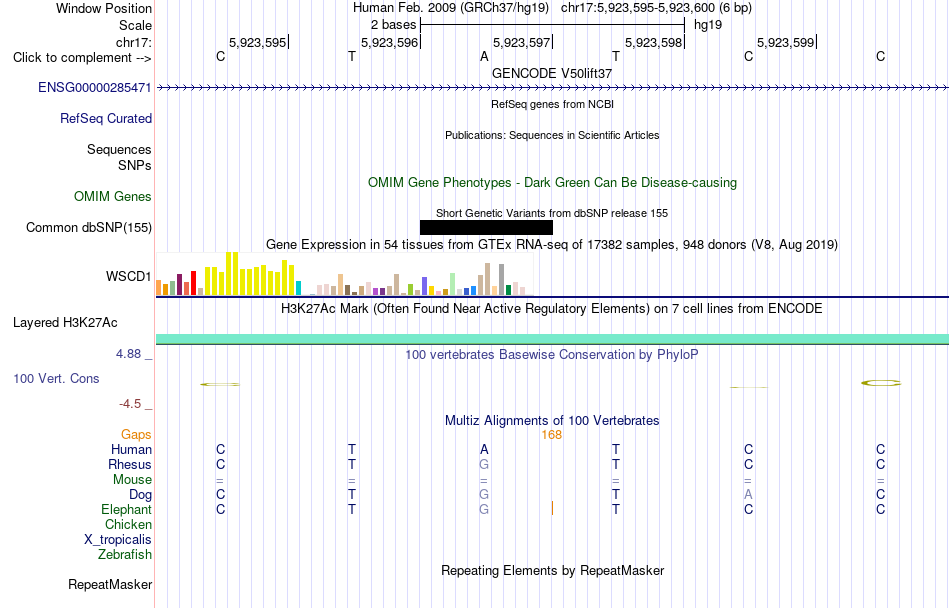The width and height of the screenshot is (950, 608).
Task: Click the base A in the sequence row
Action: pos(484,57)
